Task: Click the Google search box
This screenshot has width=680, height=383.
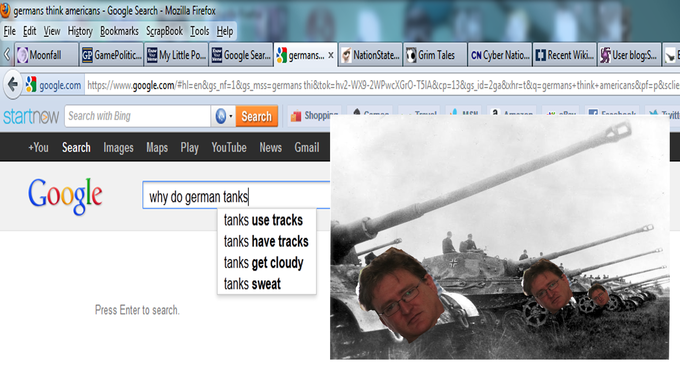Action: coord(237,196)
